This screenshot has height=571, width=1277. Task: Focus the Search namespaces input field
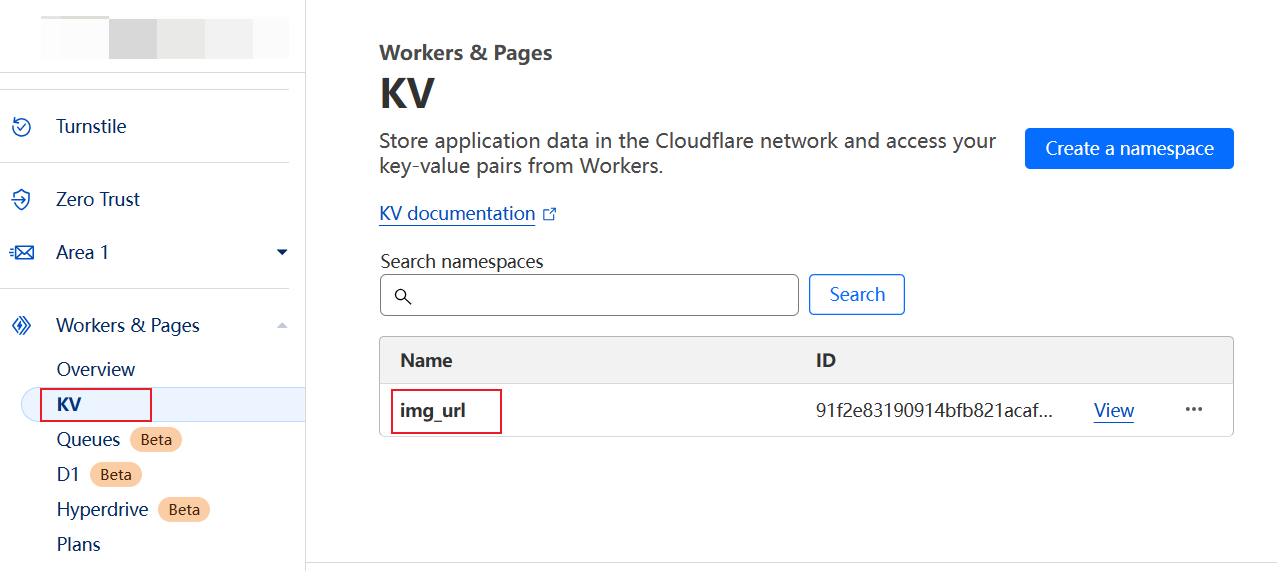coord(600,296)
